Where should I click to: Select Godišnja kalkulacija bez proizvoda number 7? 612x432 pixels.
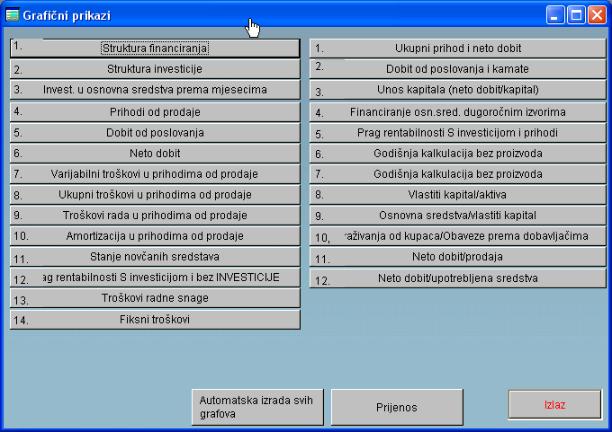[457, 174]
